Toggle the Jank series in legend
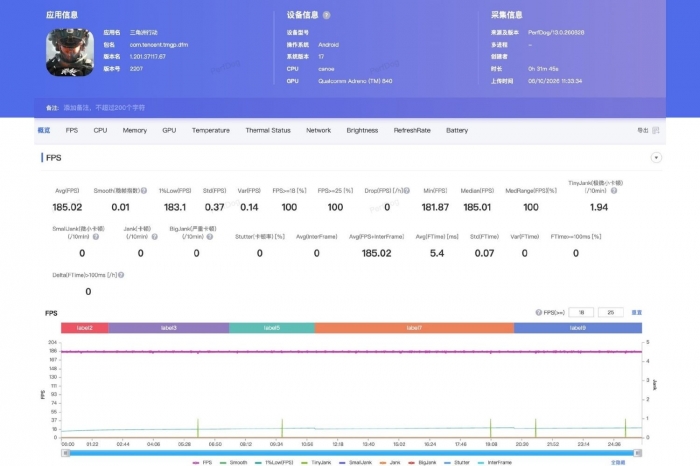 390,462
